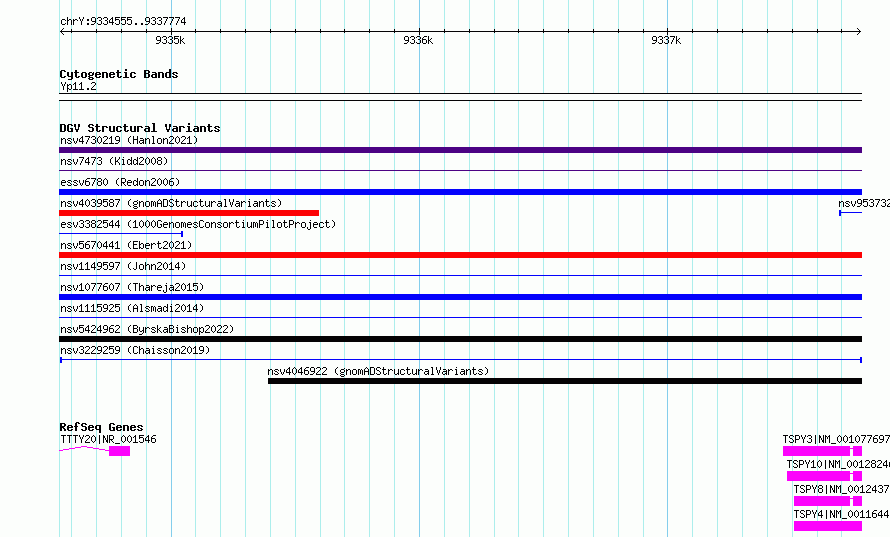Click the esv3382544 1000Genomes variant line
Screen dimensions: 890x537
[x=121, y=234]
